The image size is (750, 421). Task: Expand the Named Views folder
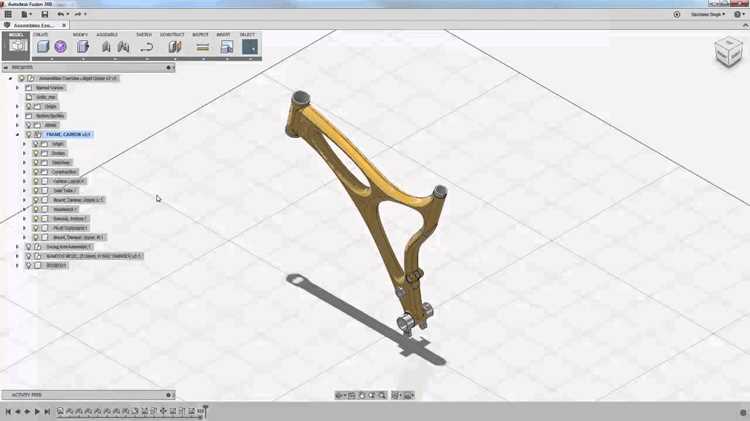tap(18, 88)
